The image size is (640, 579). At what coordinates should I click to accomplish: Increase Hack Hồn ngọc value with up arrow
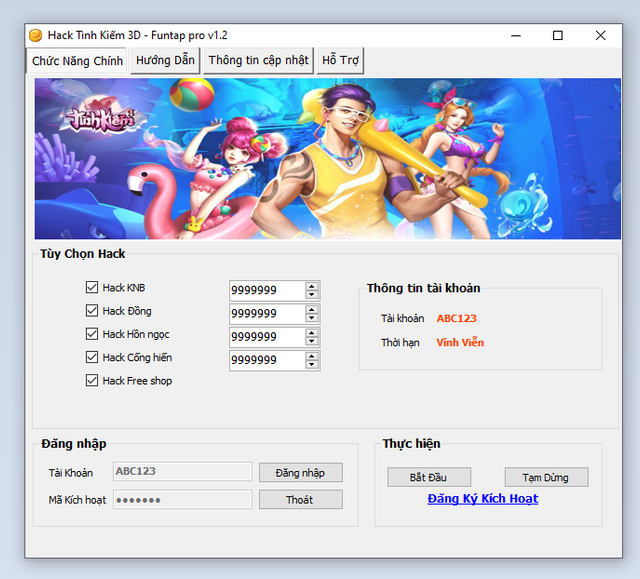[312, 332]
